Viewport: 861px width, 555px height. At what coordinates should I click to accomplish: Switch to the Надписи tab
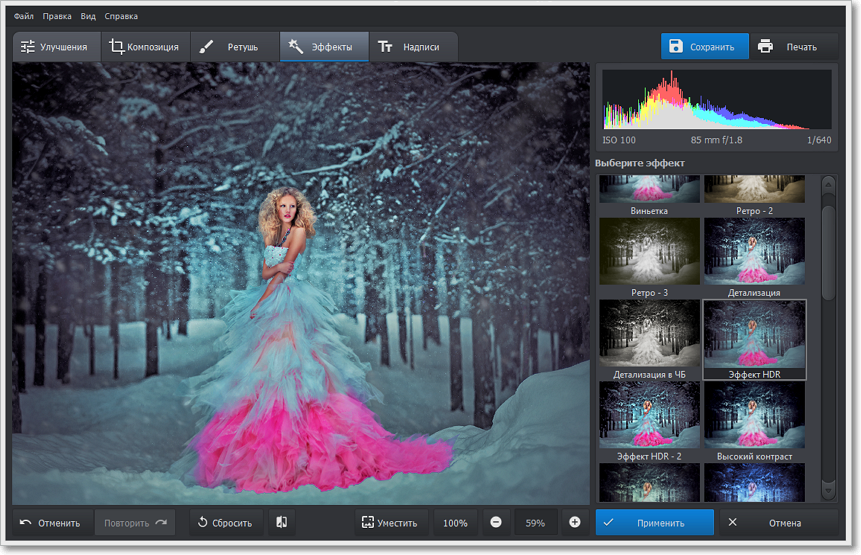point(413,47)
